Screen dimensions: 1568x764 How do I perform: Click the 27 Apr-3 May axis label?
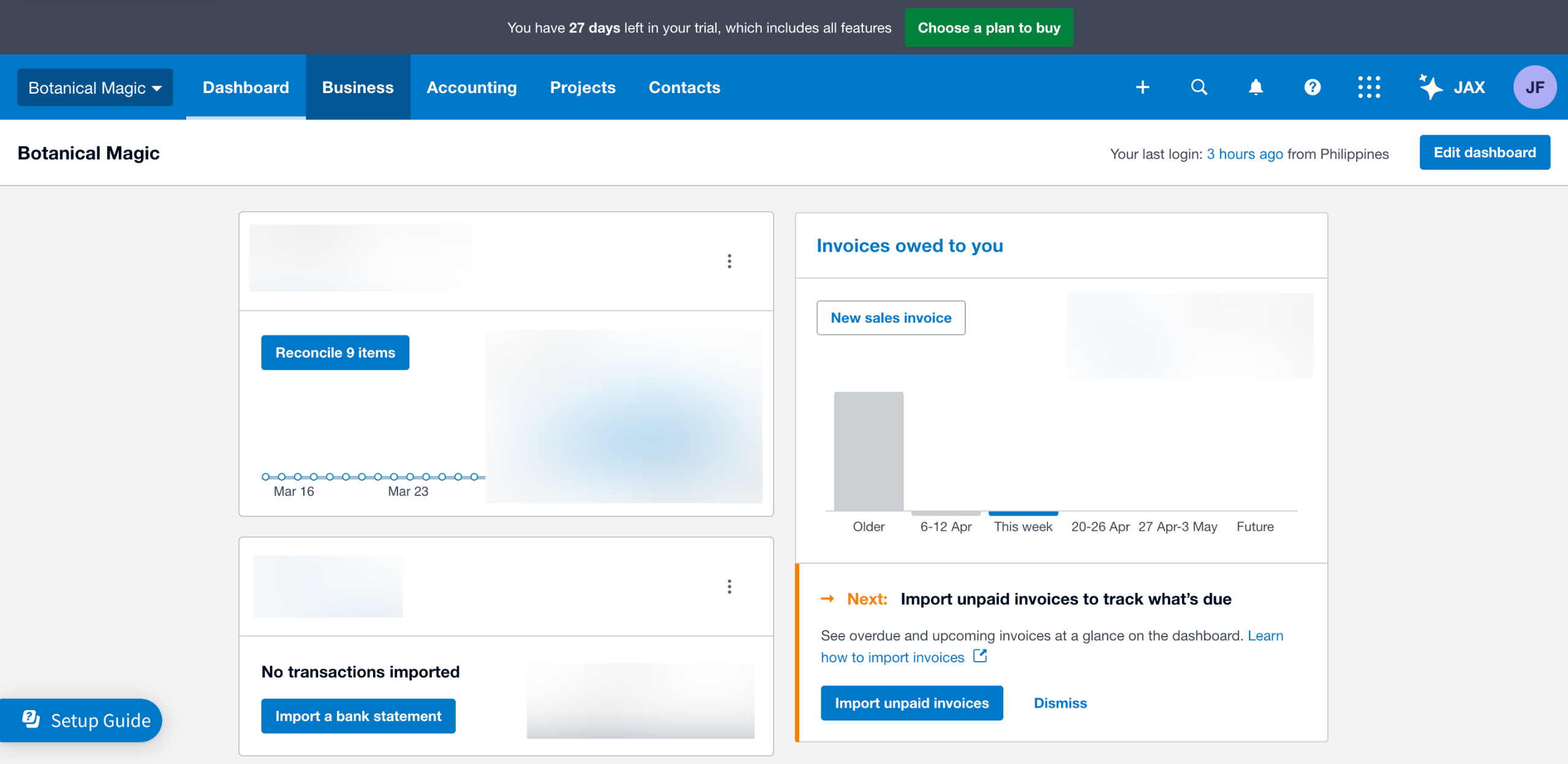(x=1177, y=526)
